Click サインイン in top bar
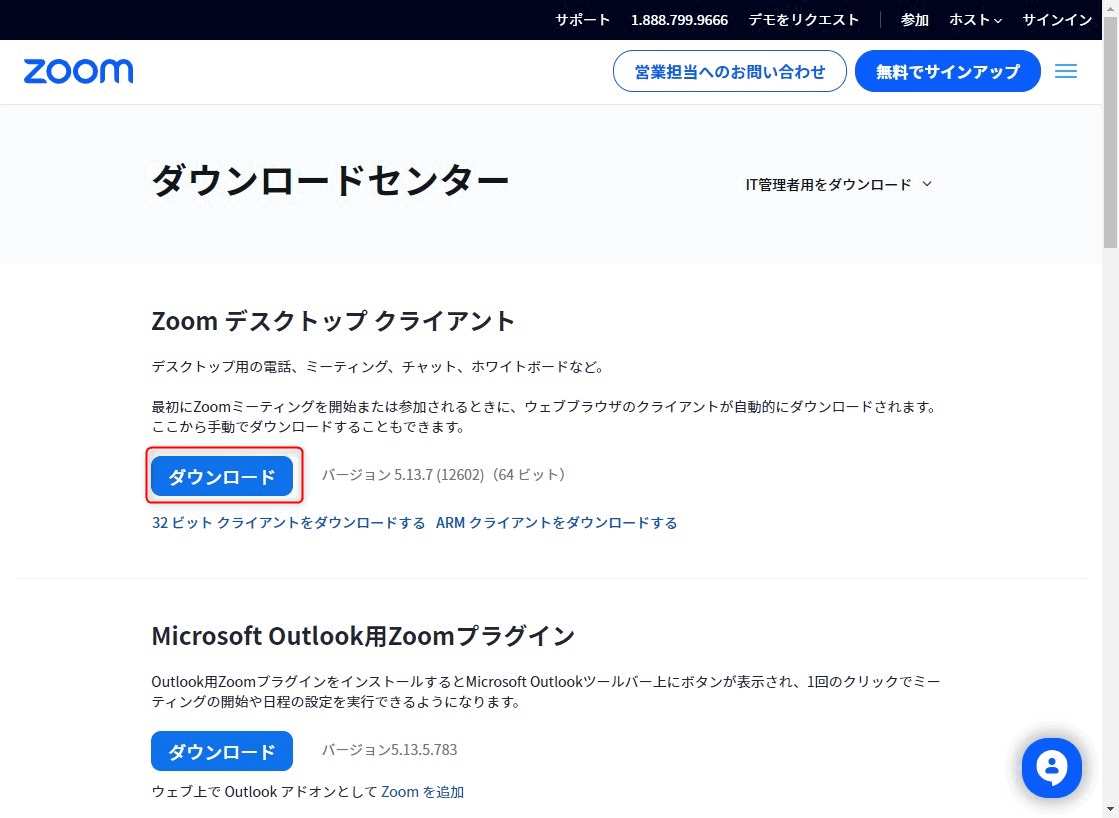1119x818 pixels. pyautogui.click(x=1057, y=20)
